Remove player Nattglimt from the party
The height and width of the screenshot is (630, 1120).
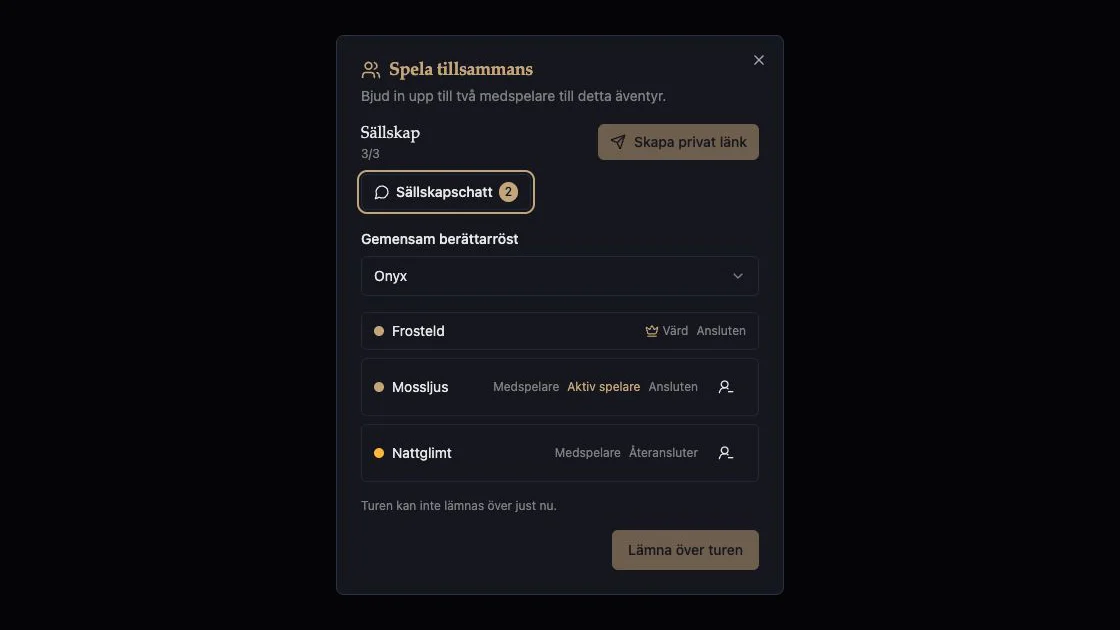point(726,453)
